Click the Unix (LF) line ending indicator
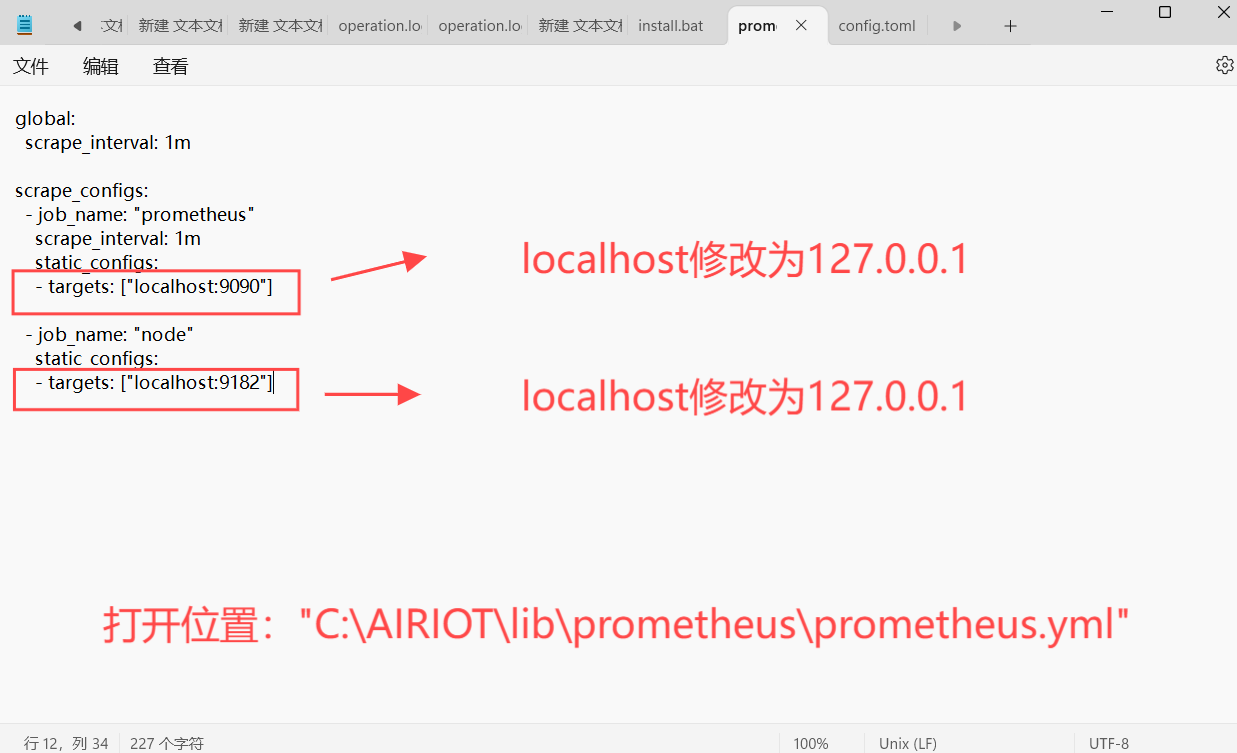The width and height of the screenshot is (1237, 753). tap(907, 743)
